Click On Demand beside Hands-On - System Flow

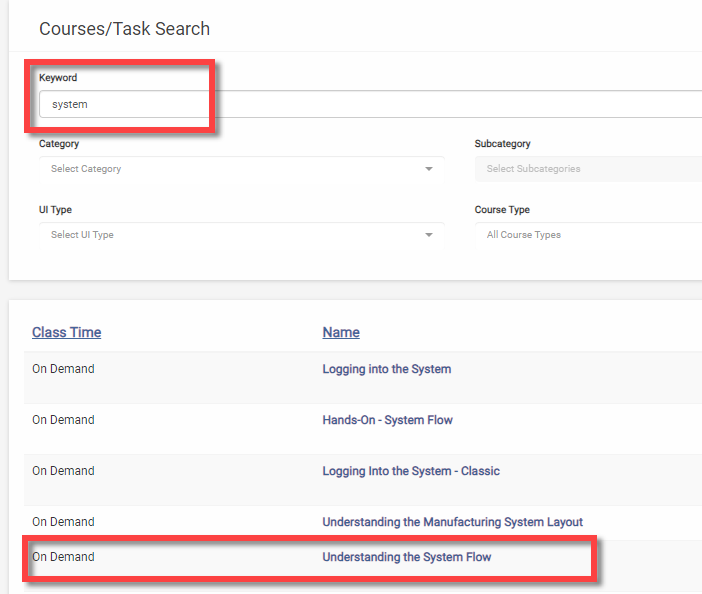click(63, 420)
